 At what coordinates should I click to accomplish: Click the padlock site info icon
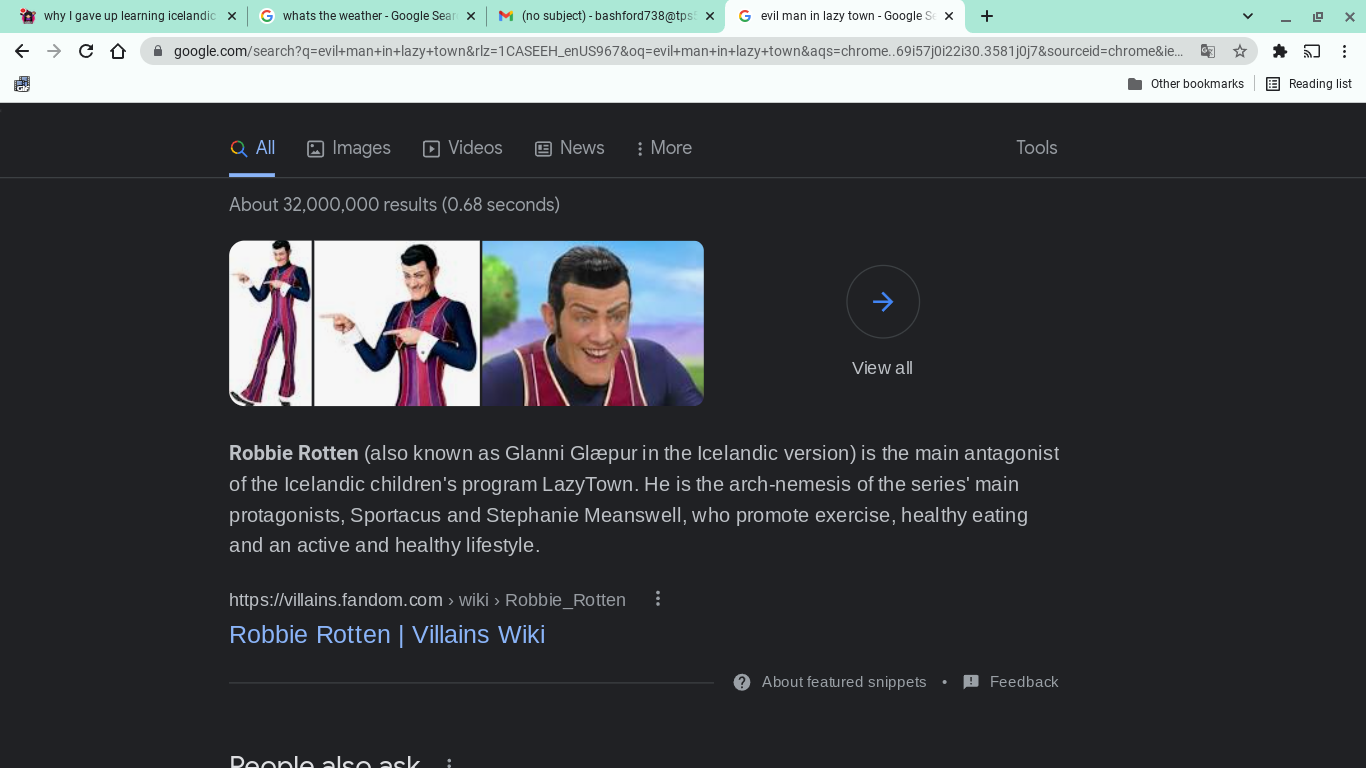tap(158, 51)
